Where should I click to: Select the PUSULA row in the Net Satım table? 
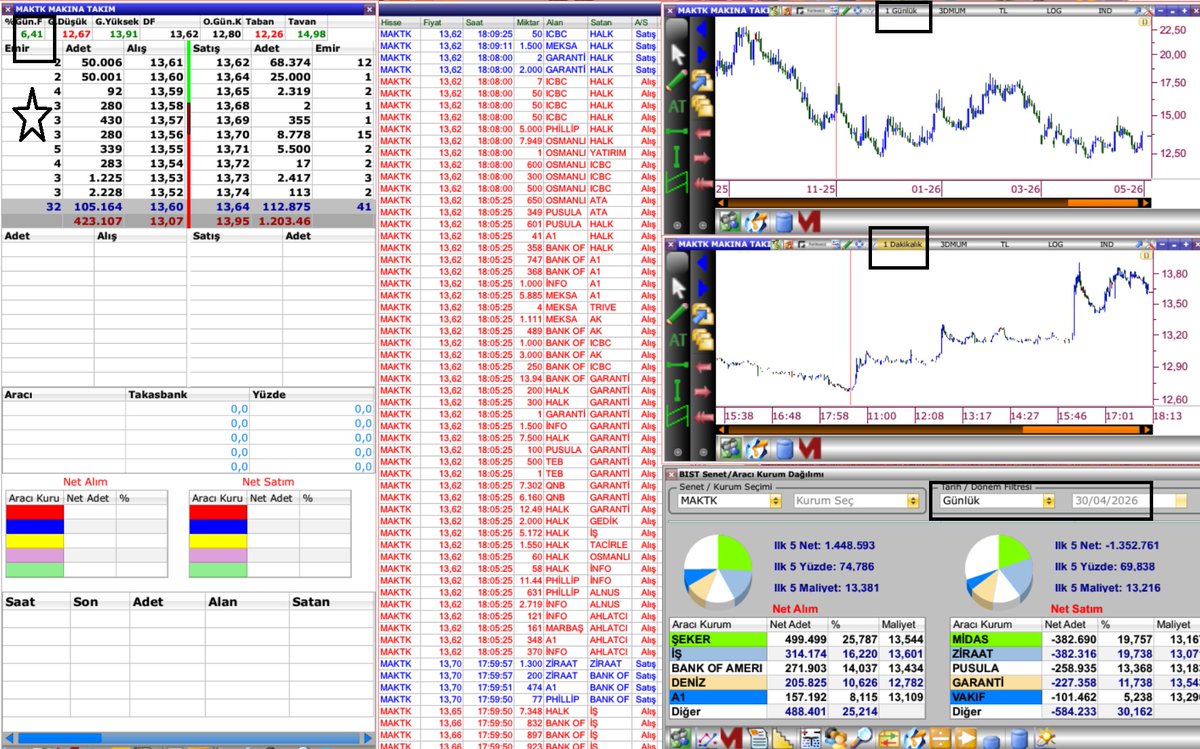pos(1075,668)
